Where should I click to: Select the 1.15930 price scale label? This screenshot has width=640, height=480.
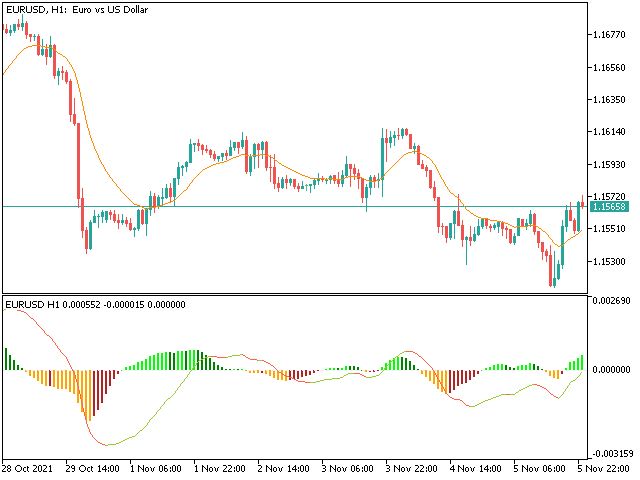click(x=609, y=164)
